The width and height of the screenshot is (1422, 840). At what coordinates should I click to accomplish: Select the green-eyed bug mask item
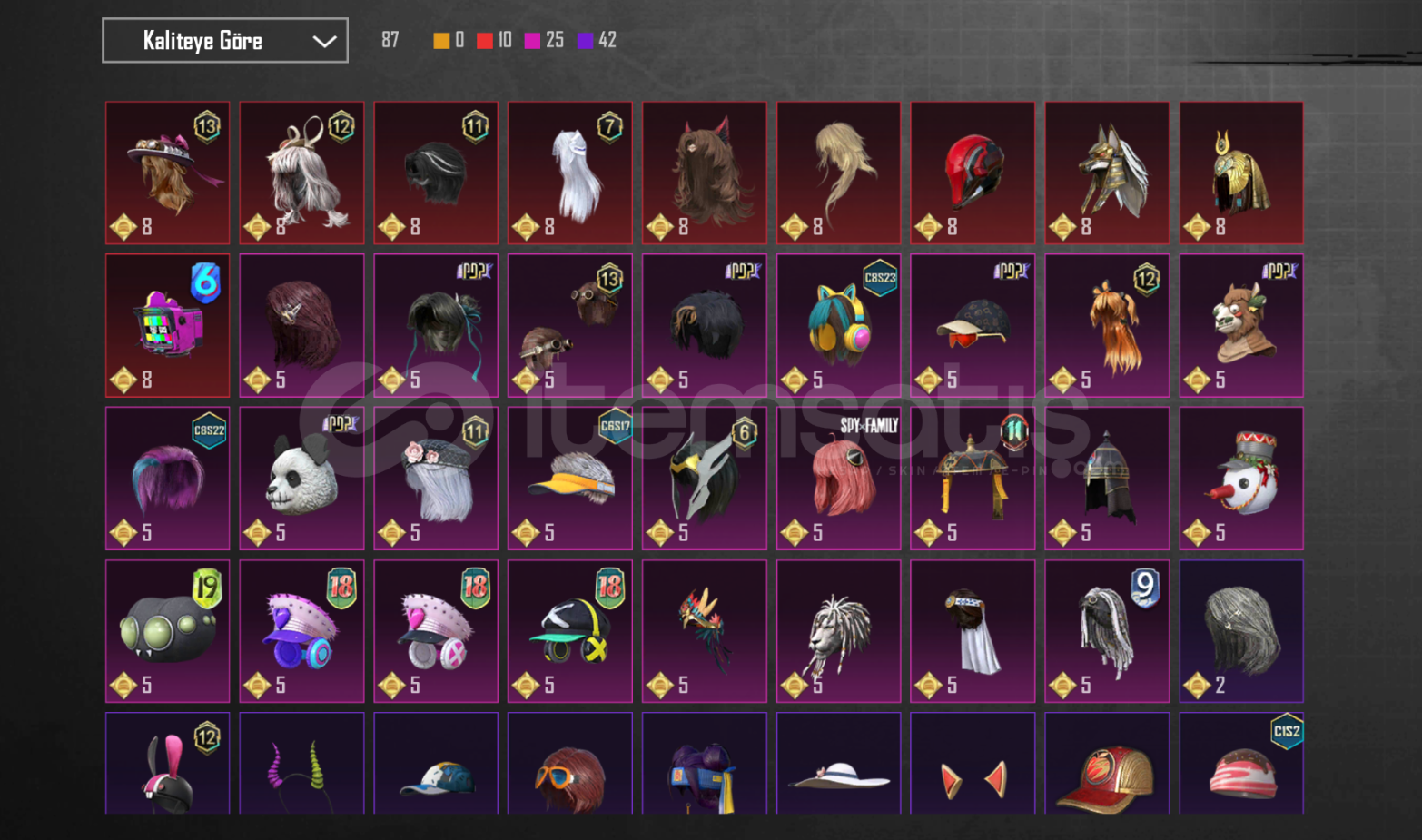[x=167, y=630]
